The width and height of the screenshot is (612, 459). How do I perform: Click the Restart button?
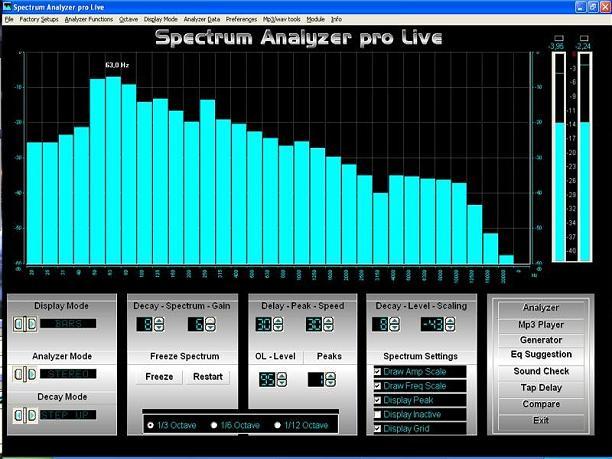(x=208, y=377)
